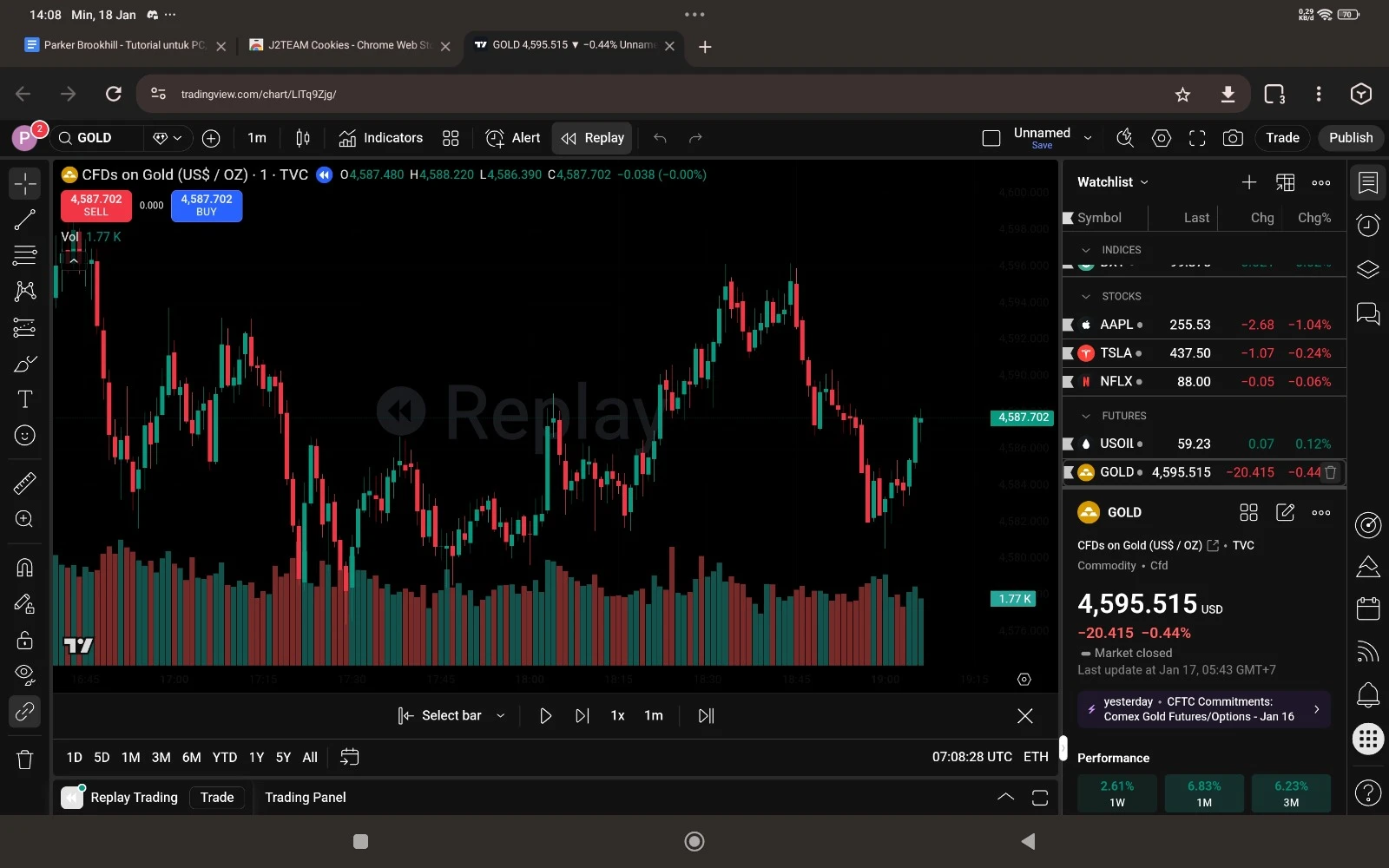The width and height of the screenshot is (1389, 868).
Task: Select the forecasting and measurement tools
Action: tap(25, 327)
